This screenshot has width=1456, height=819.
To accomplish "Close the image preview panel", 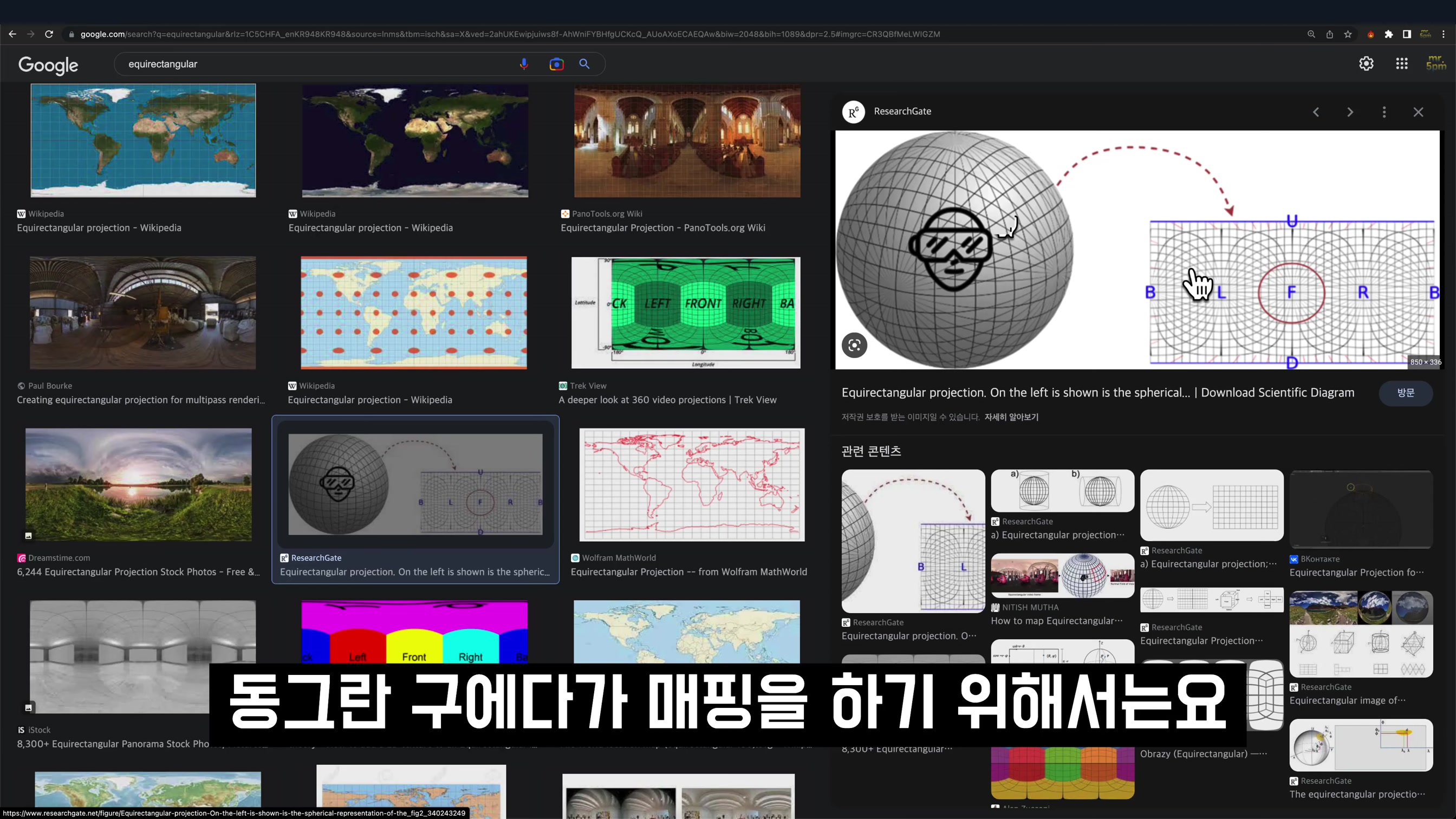I will (1418, 112).
